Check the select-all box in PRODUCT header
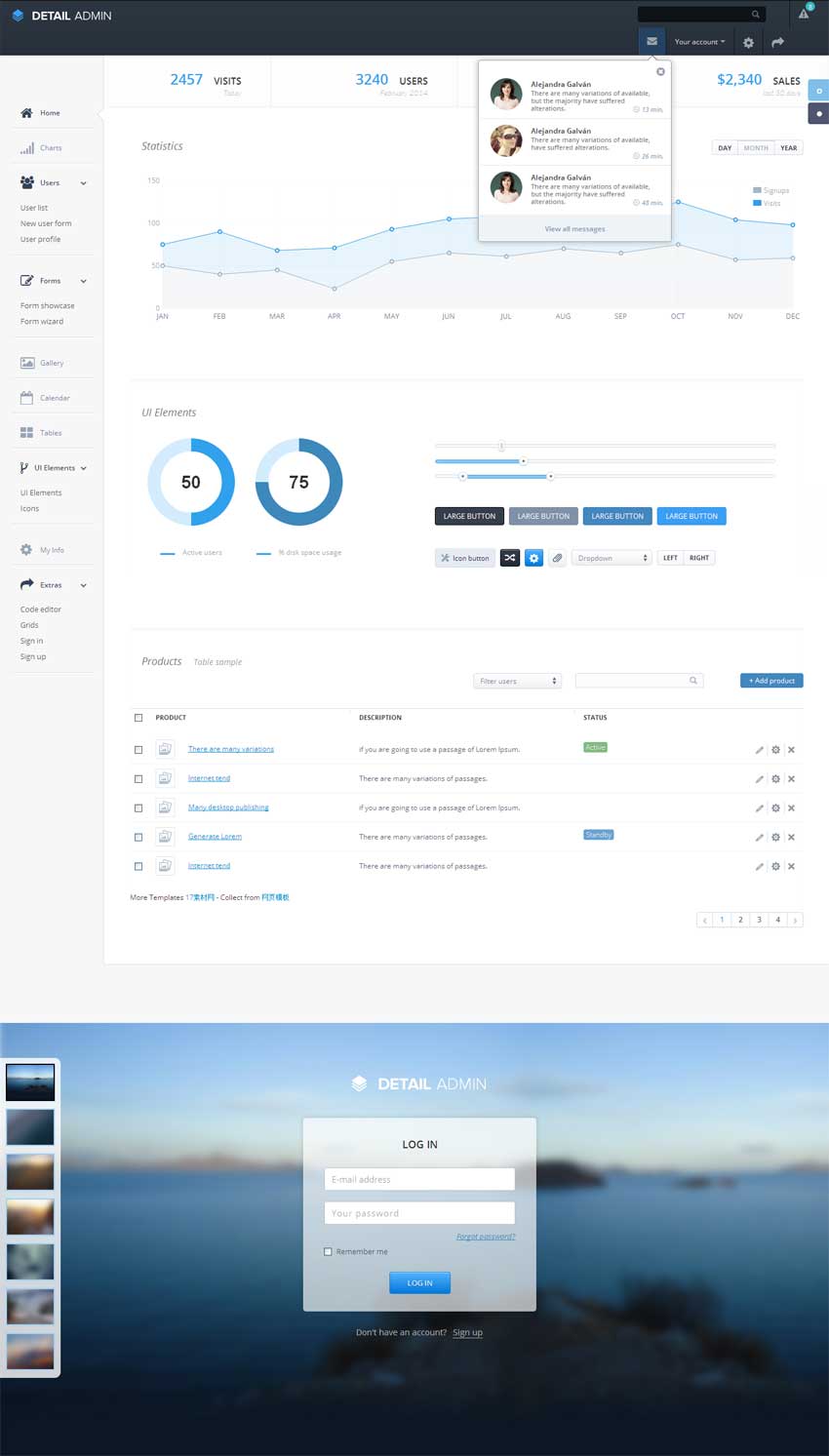829x1456 pixels. (x=138, y=718)
